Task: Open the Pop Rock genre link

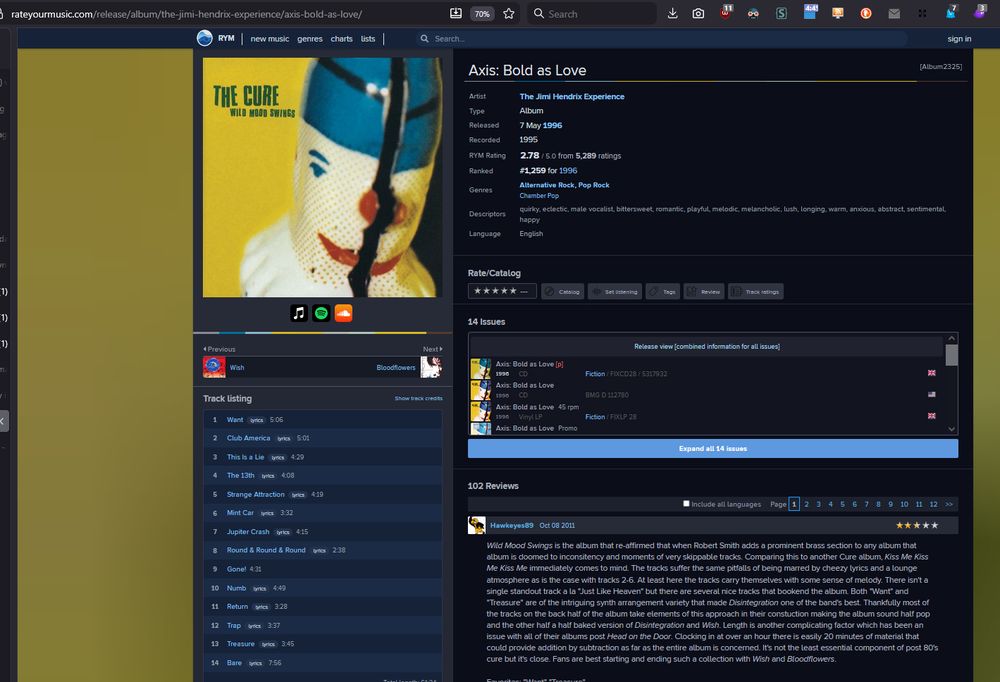Action: [x=594, y=185]
